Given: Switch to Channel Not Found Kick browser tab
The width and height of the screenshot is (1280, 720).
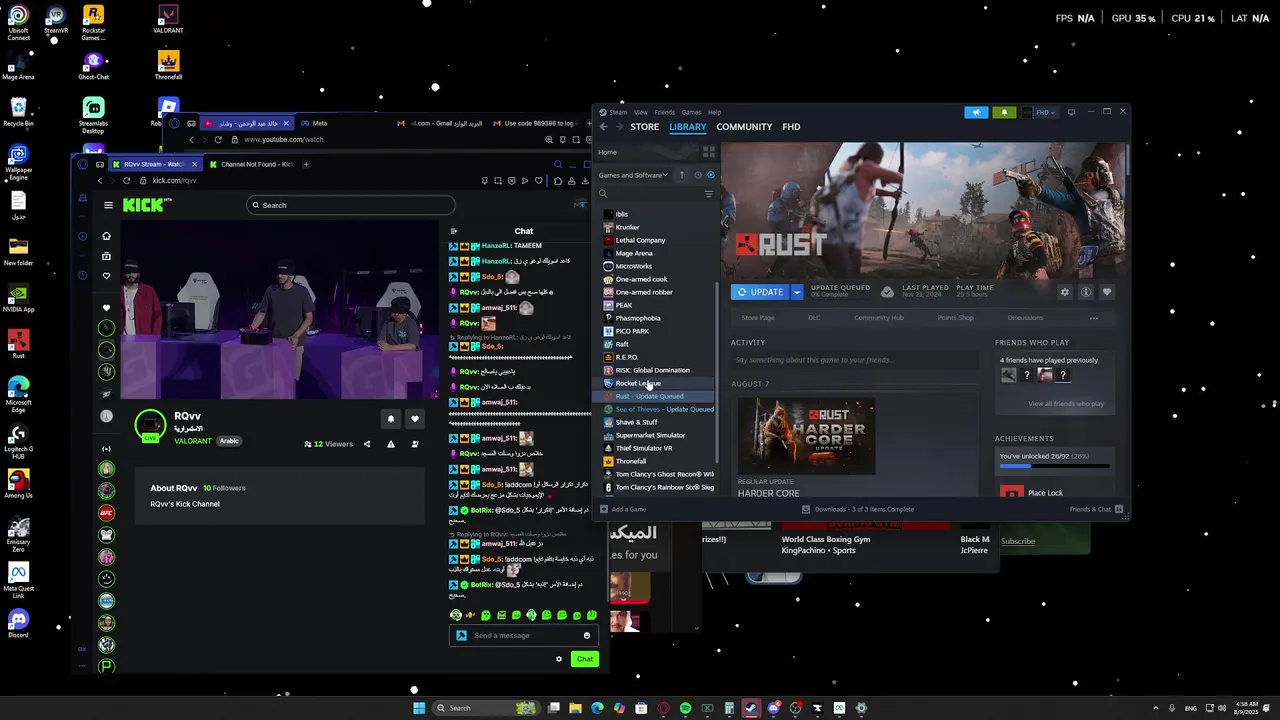Looking at the screenshot, I should pyautogui.click(x=252, y=164).
